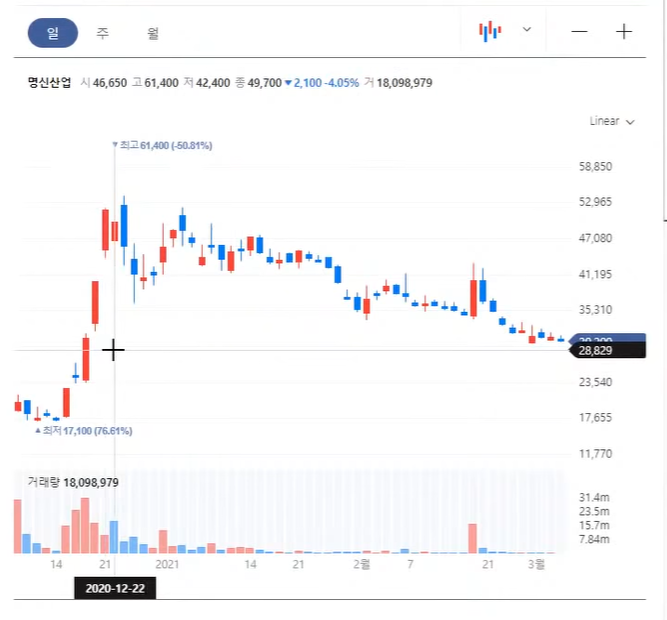The height and width of the screenshot is (620, 667).
Task: Click the change value 2,100 -4.05%
Action: (322, 82)
